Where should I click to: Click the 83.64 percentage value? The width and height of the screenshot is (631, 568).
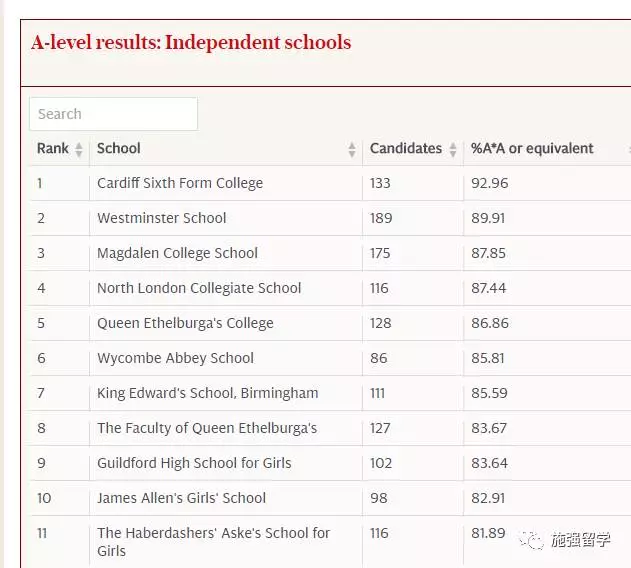(x=489, y=464)
